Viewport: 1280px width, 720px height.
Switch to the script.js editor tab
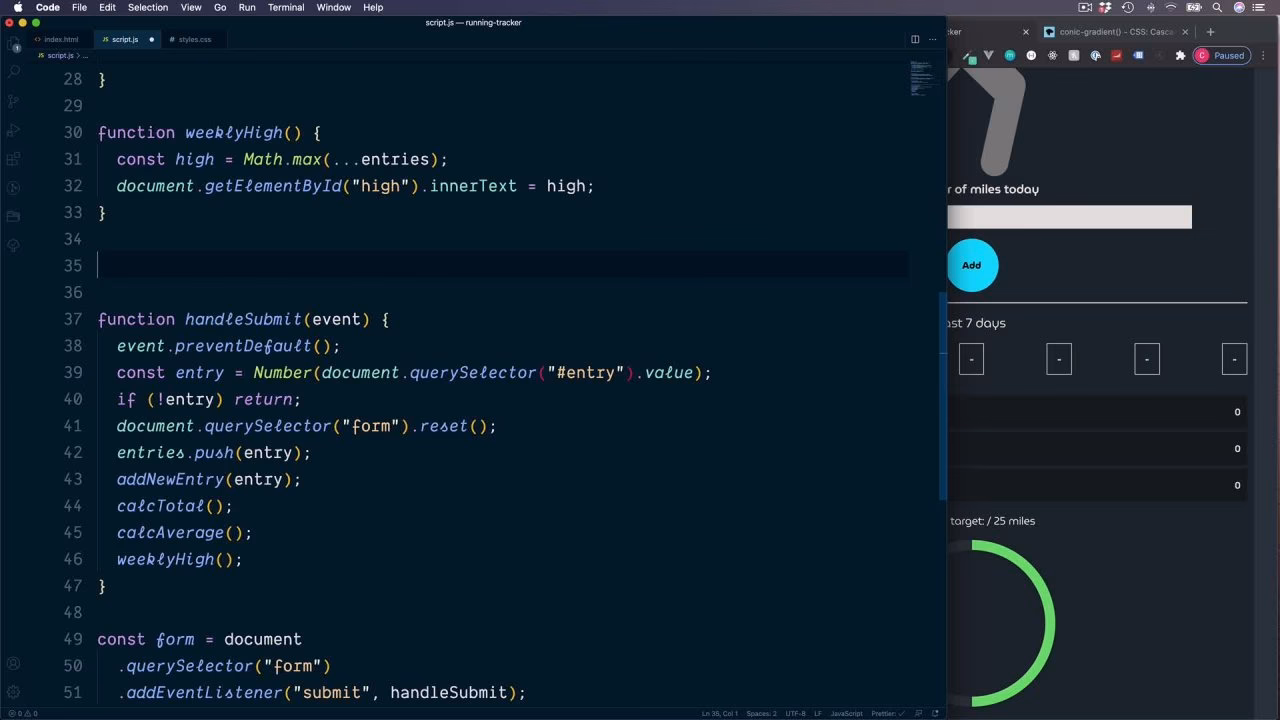[125, 39]
